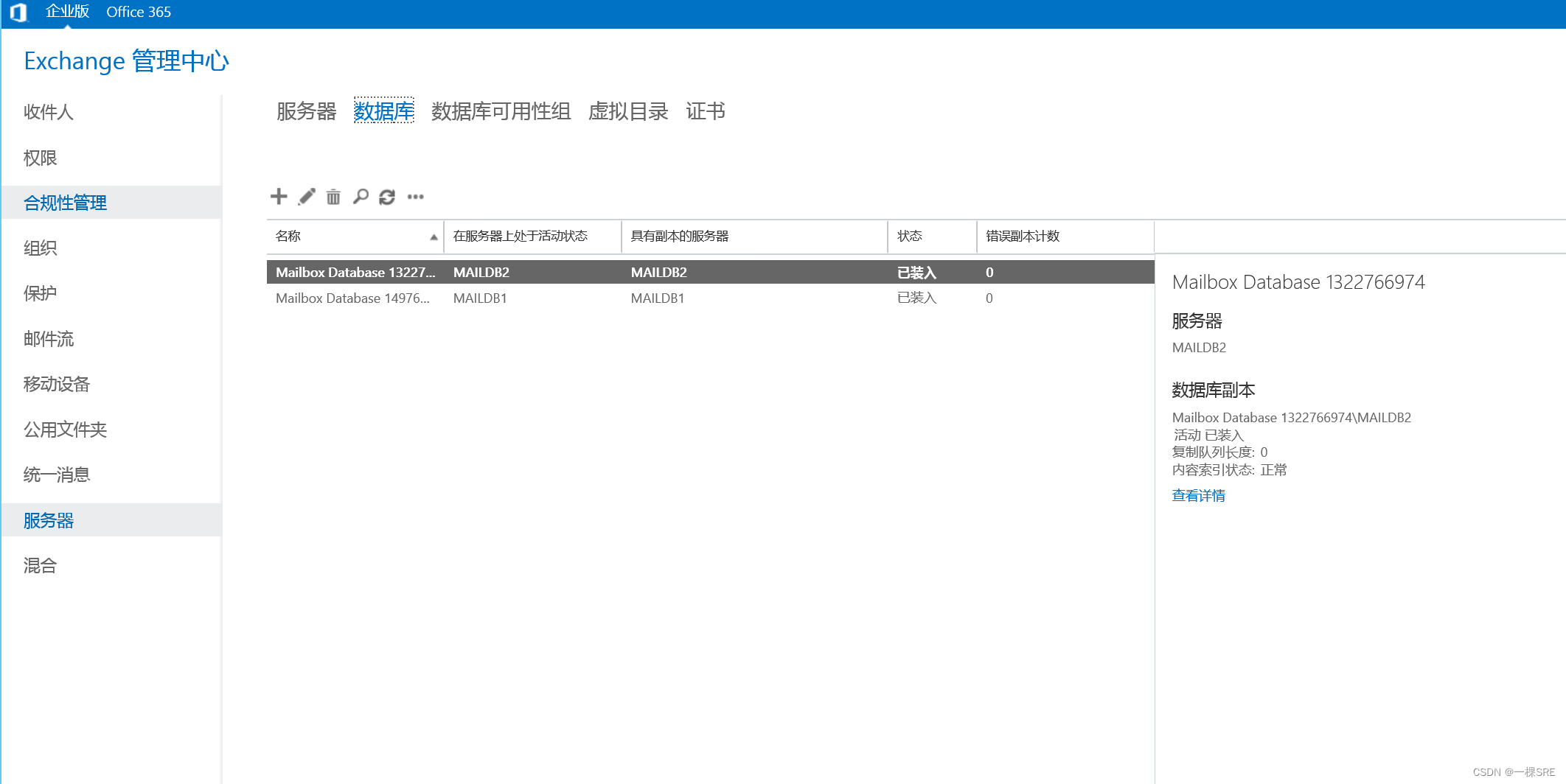Switch to 企业版 header tab
This screenshot has height=784, width=1566.
click(x=67, y=11)
